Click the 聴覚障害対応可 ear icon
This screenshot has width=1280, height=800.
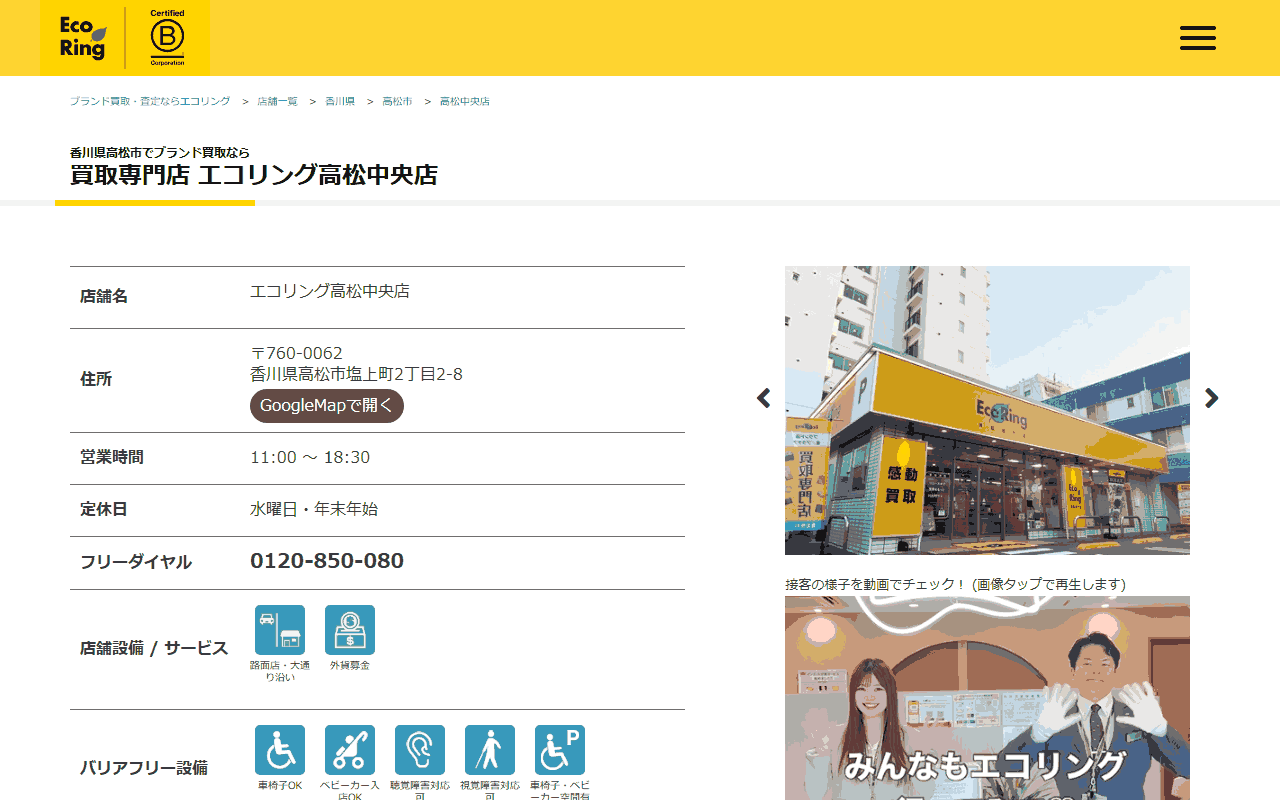(x=420, y=750)
